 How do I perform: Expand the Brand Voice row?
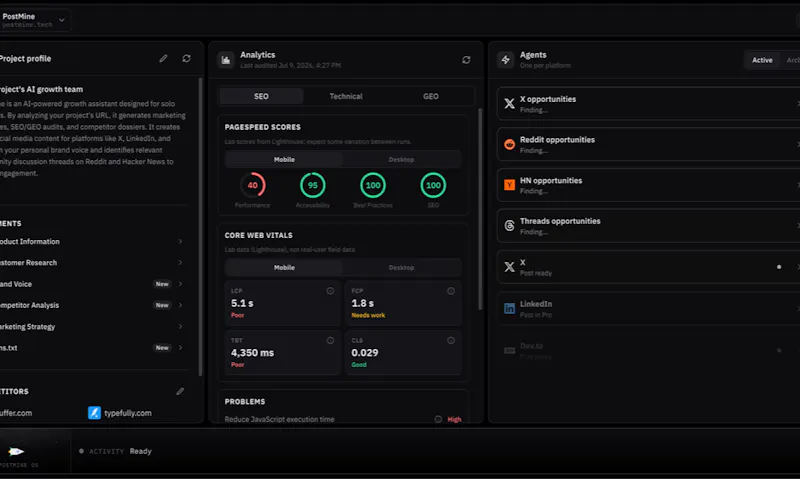[x=92, y=284]
